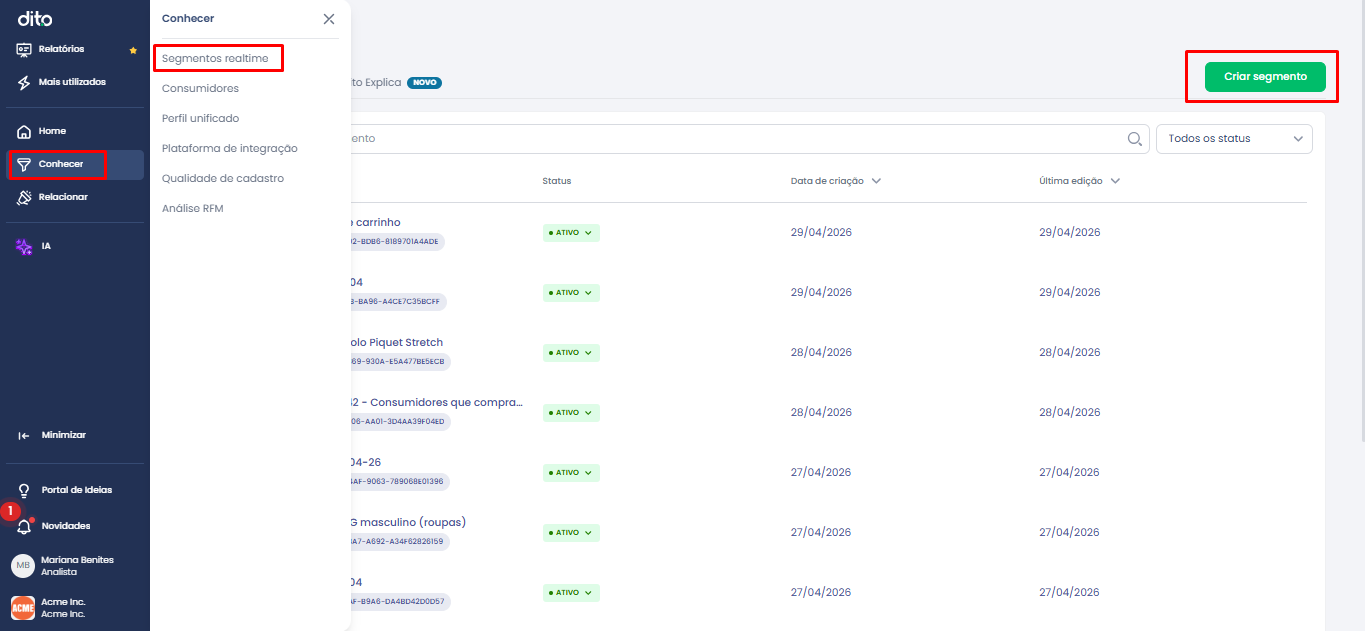
Task: Open Análise RFM menu item
Action: point(193,209)
